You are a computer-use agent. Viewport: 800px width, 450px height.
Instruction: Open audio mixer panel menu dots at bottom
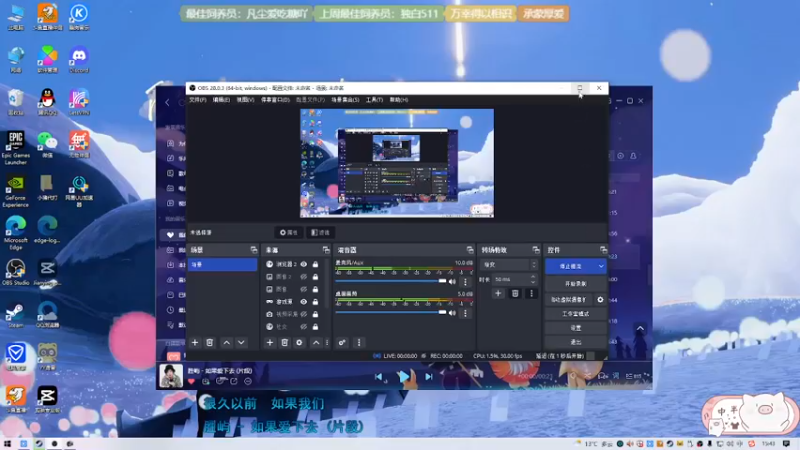coord(359,343)
